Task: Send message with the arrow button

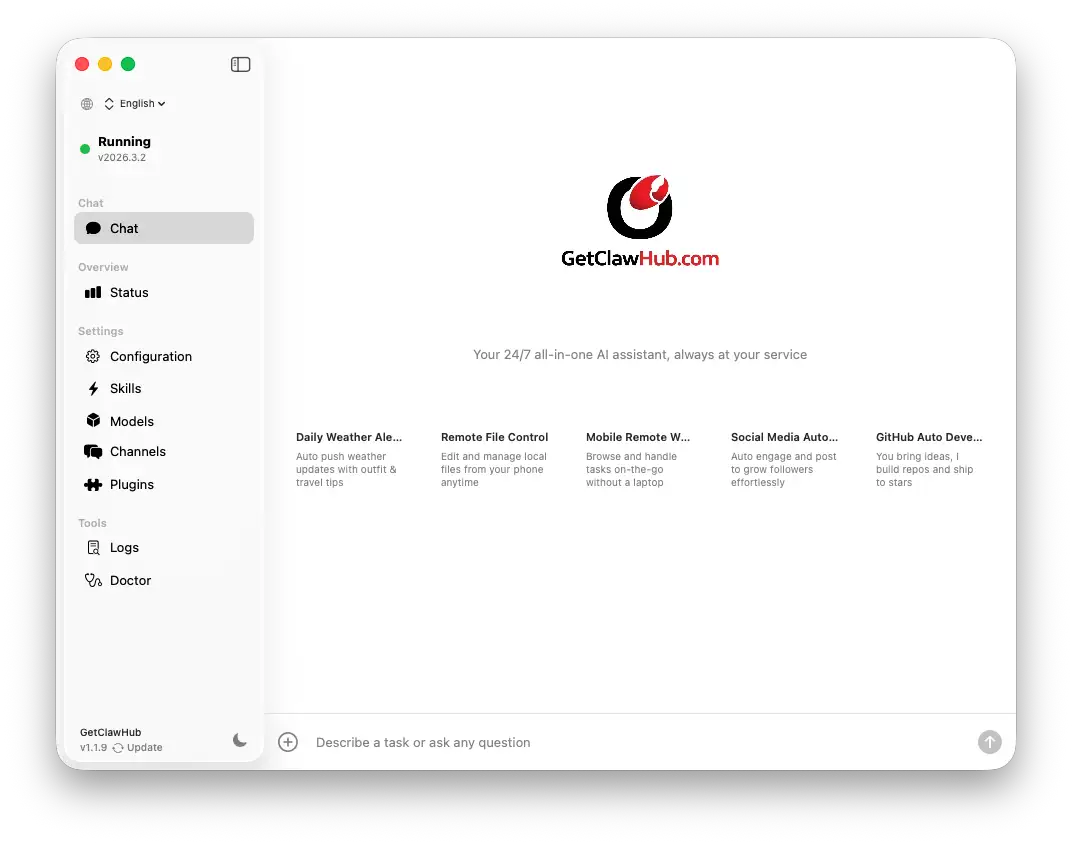Action: pos(990,742)
